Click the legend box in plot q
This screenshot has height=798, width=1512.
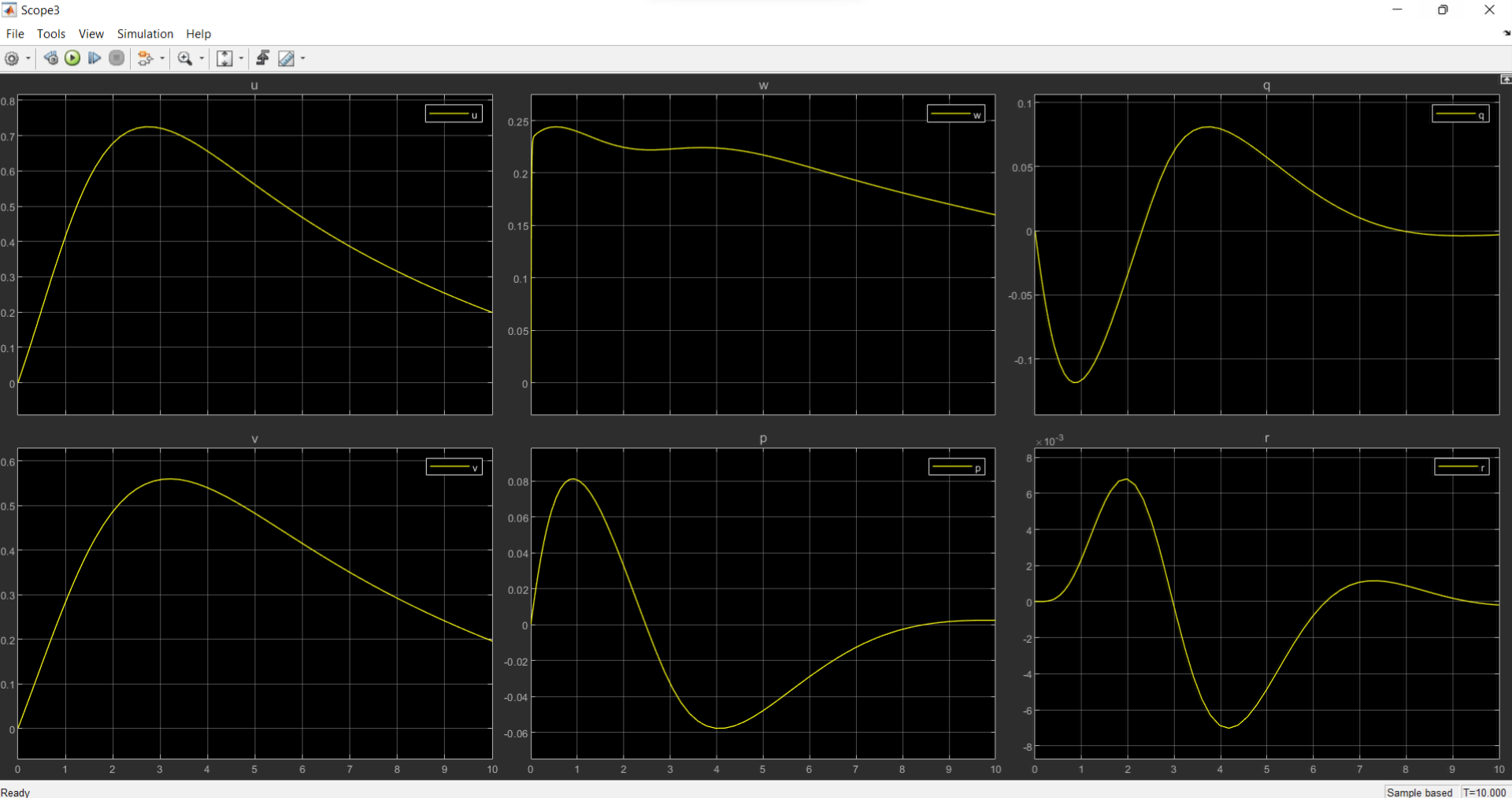coord(1460,114)
